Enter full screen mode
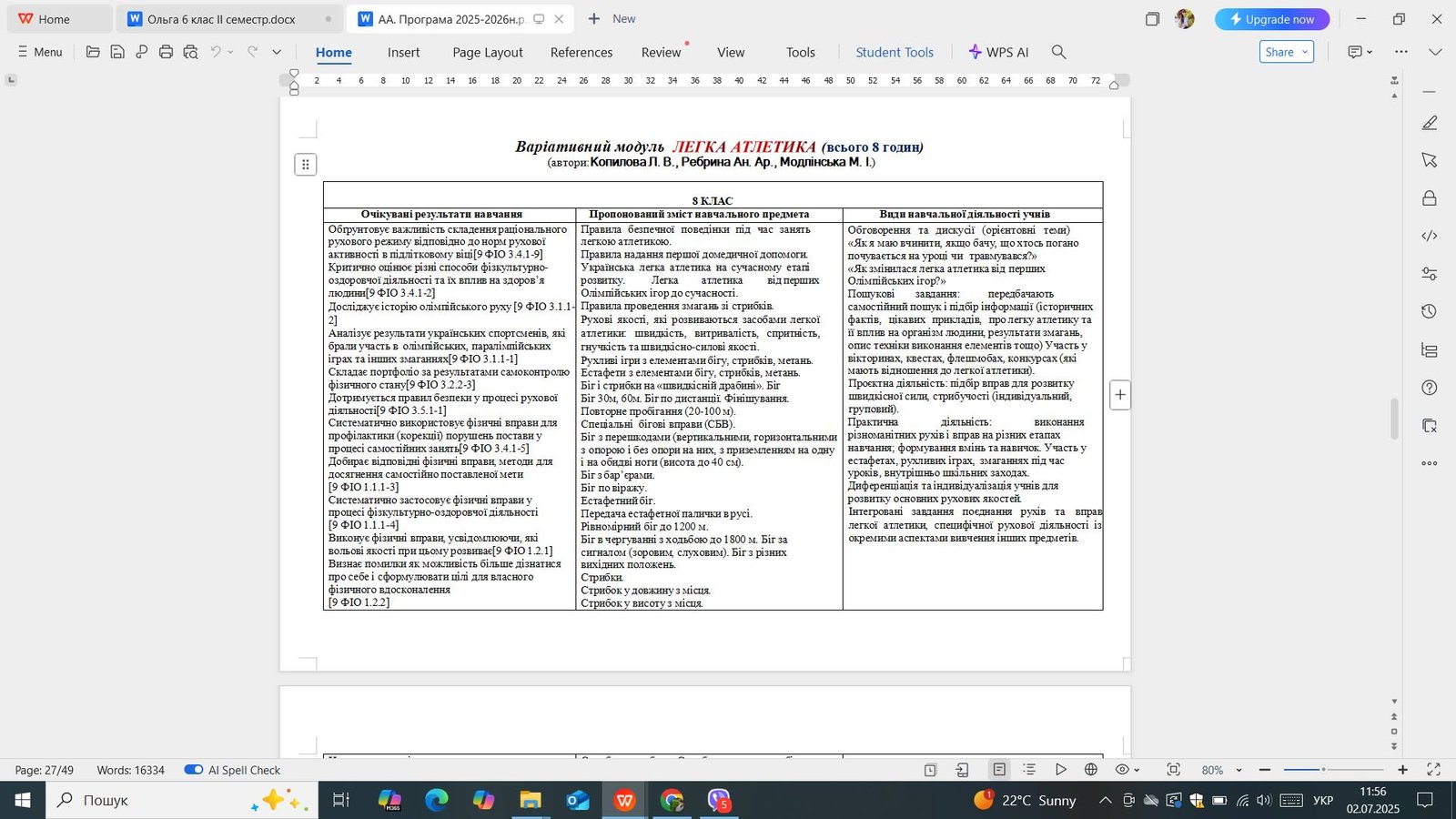Viewport: 1456px width, 819px height. coord(1433,770)
